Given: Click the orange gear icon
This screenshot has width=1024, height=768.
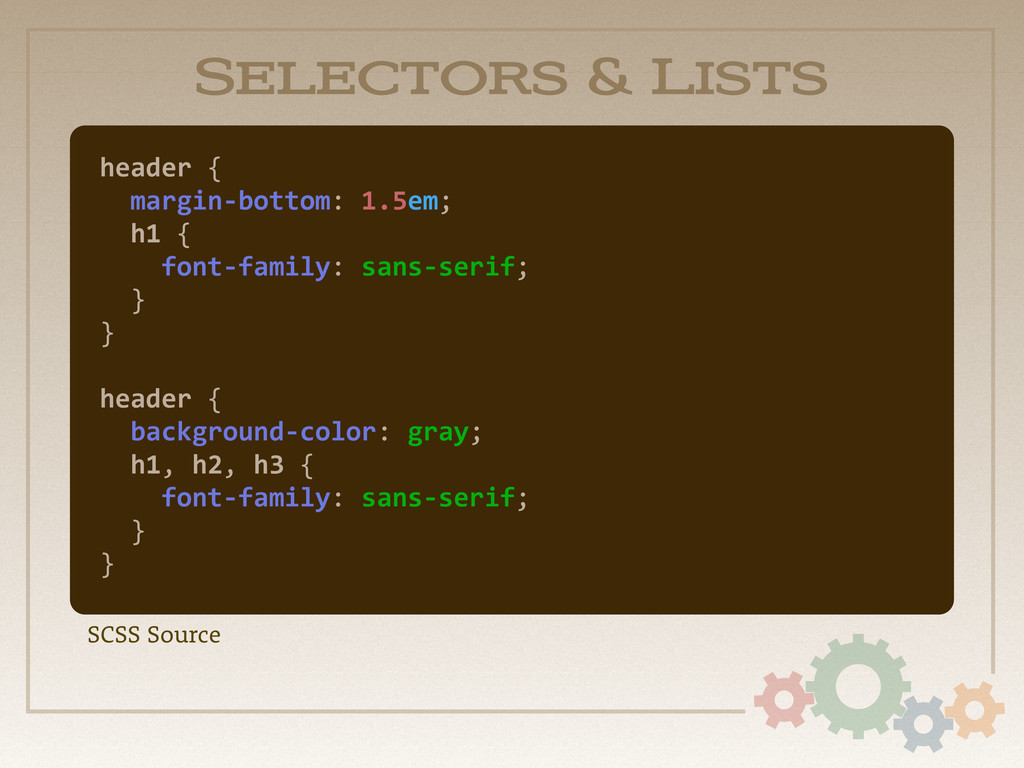Looking at the screenshot, I should [974, 710].
